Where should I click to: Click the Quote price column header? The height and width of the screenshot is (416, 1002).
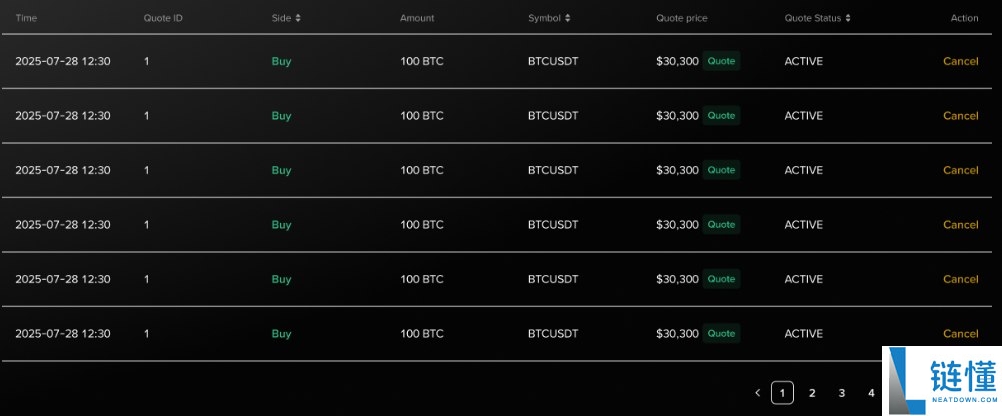(684, 18)
